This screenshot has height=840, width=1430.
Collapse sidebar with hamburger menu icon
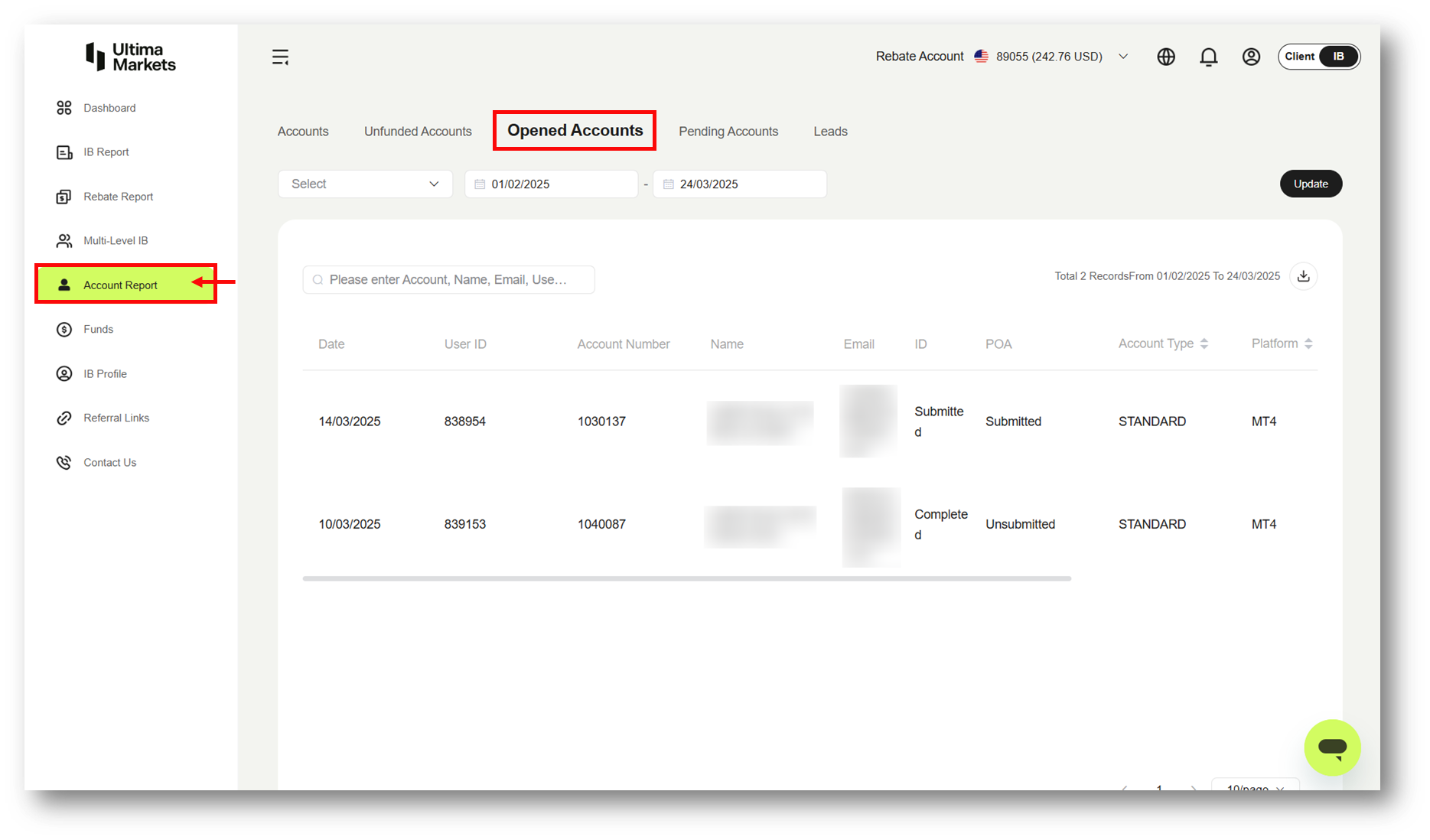(x=280, y=57)
